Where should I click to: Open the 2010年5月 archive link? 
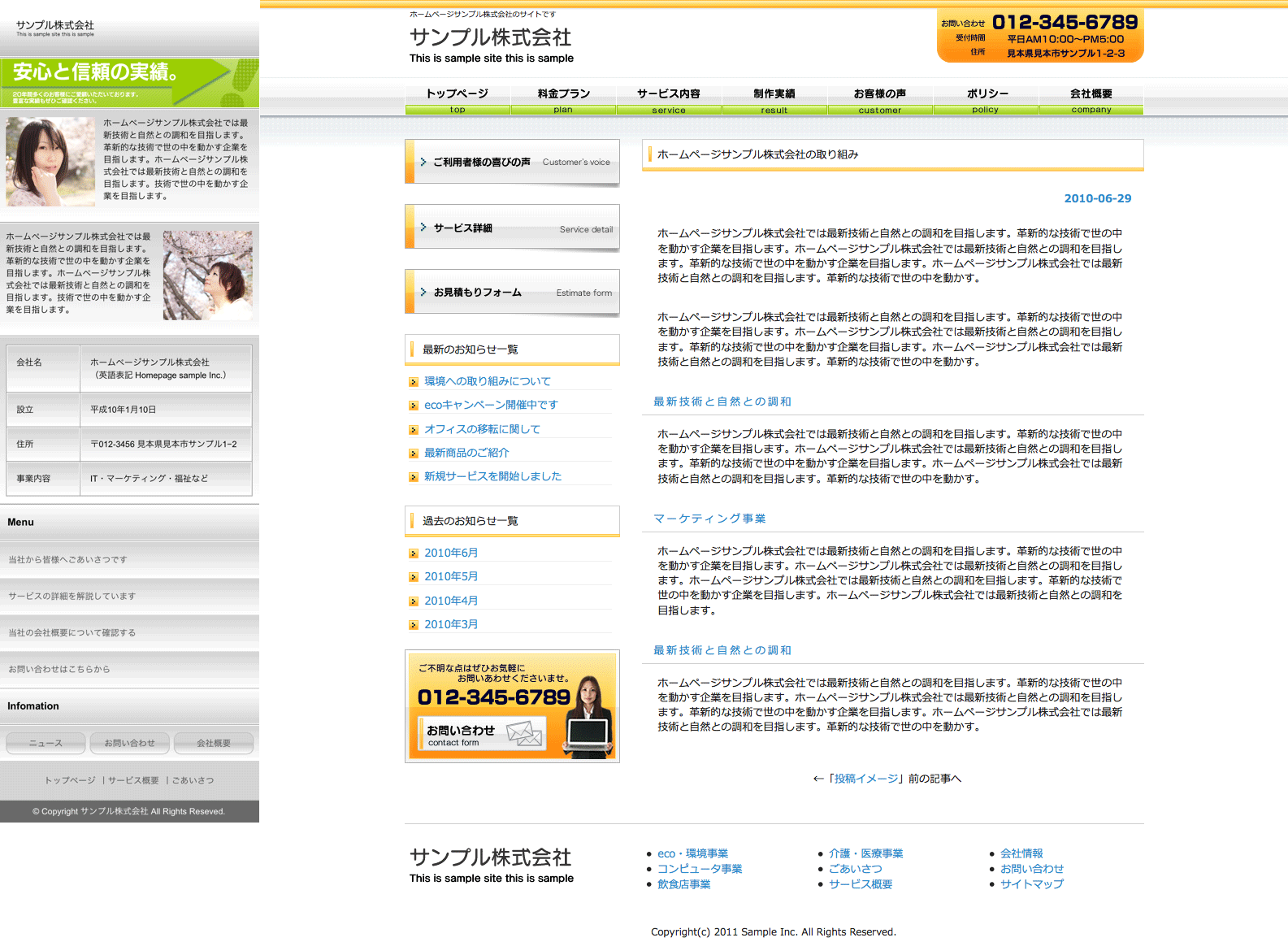tap(451, 576)
